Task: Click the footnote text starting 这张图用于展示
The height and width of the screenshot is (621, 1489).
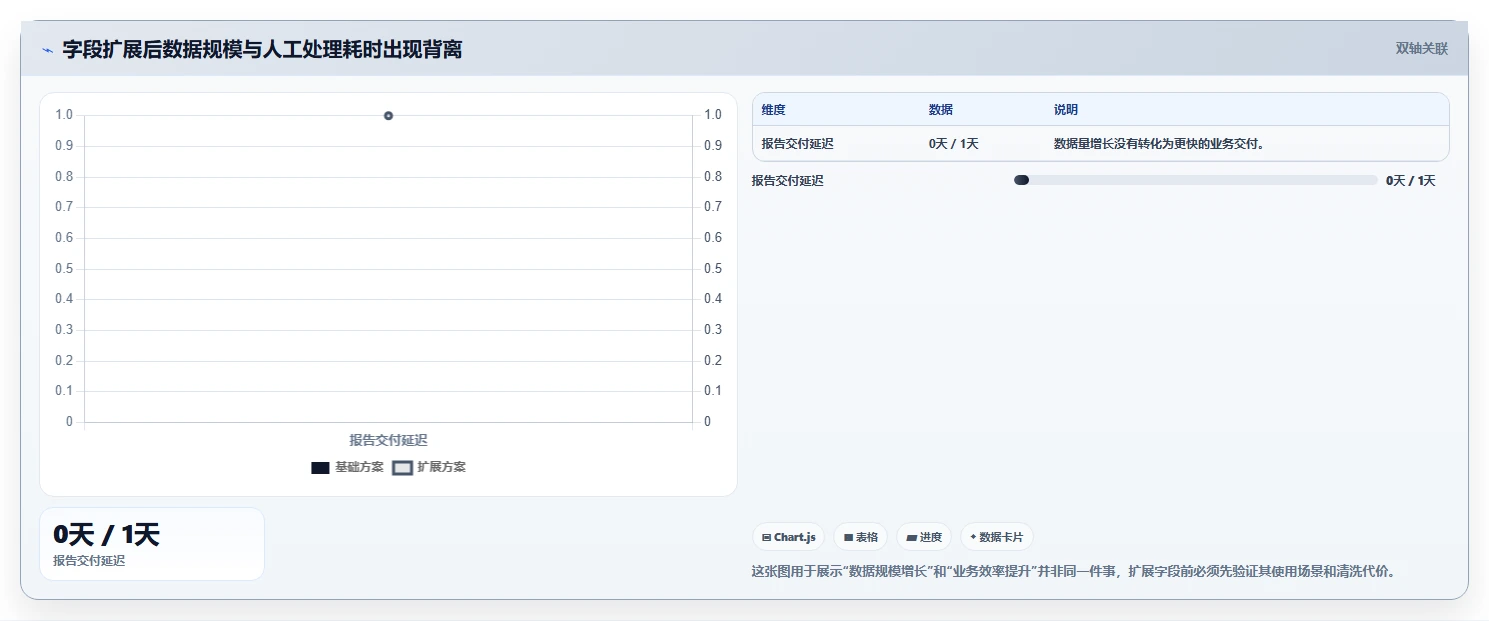Action: (1073, 572)
